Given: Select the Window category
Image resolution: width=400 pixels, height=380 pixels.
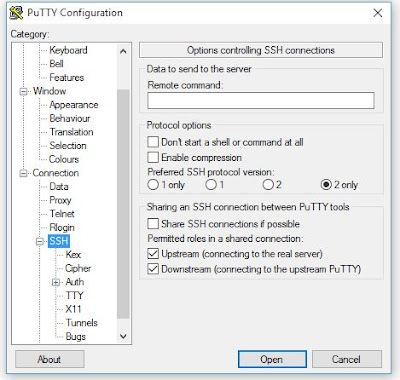Looking at the screenshot, I should [49, 91].
